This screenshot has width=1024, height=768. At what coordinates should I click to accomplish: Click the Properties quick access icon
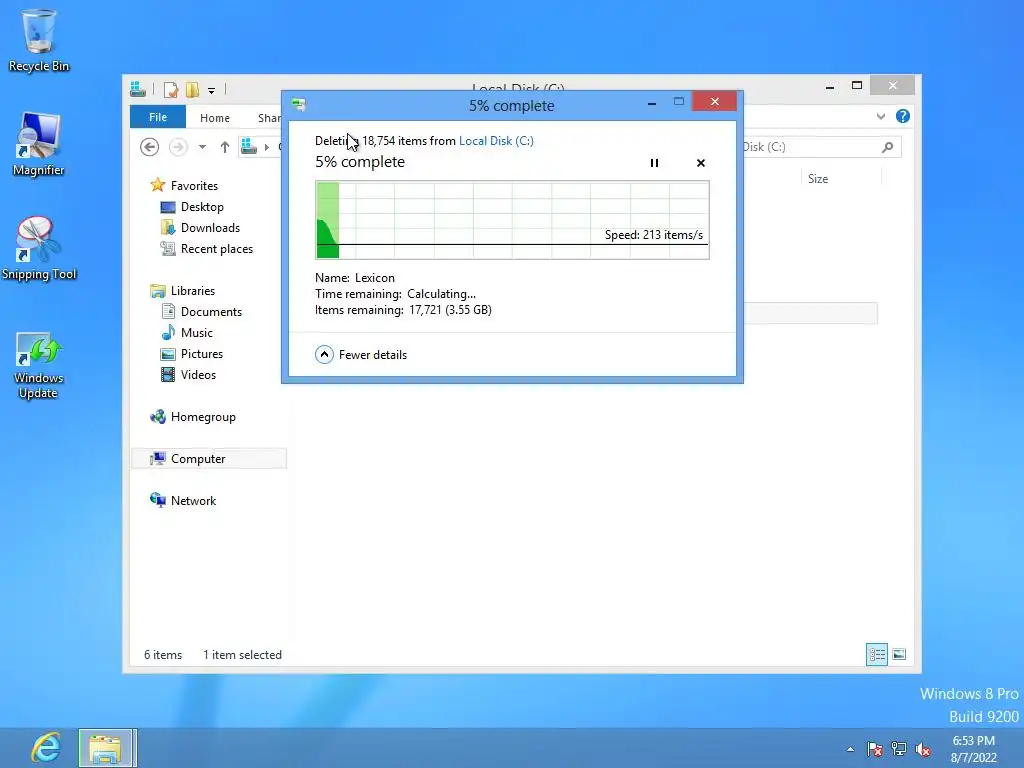[170, 89]
